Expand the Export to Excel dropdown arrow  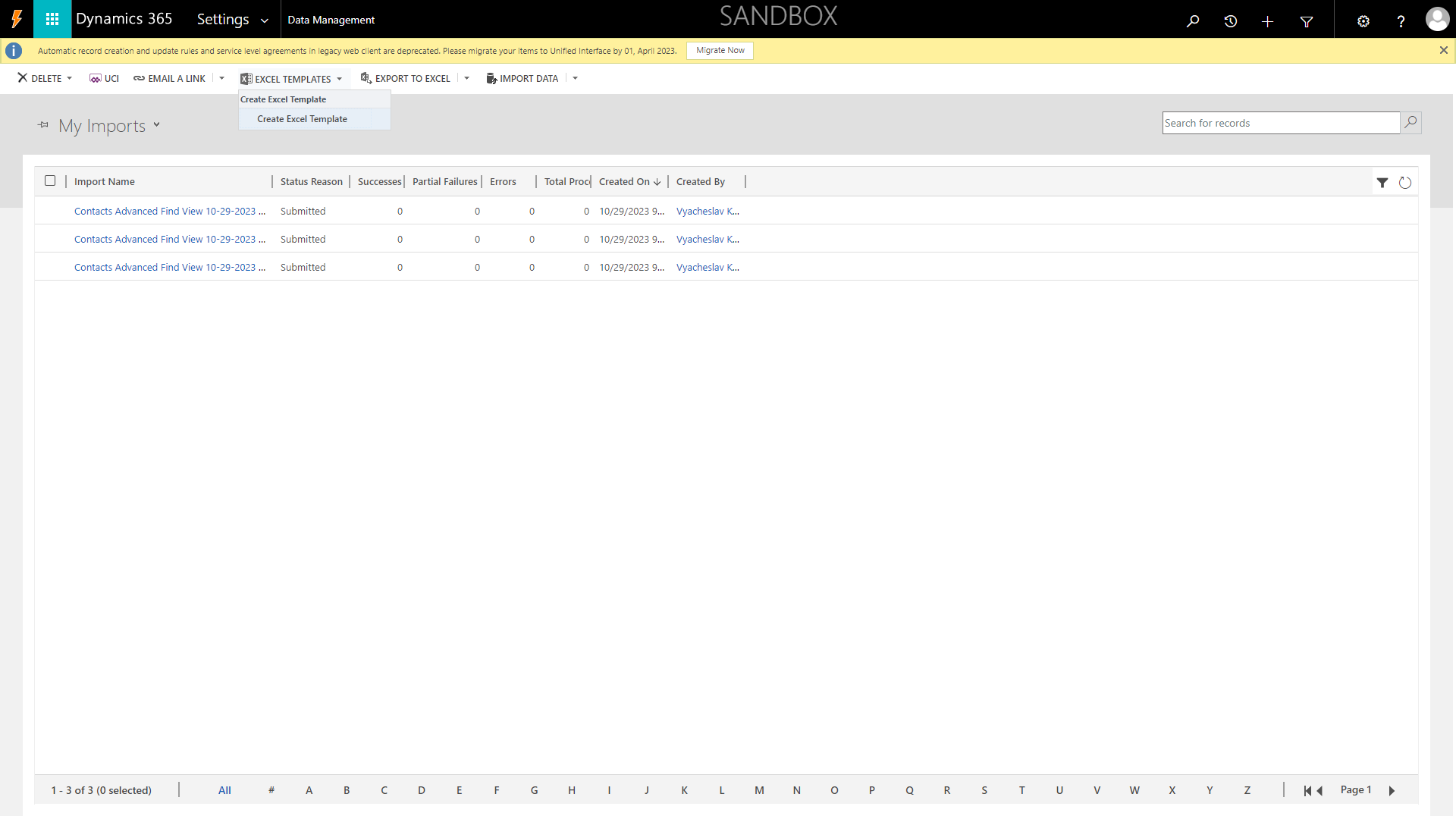tap(466, 78)
